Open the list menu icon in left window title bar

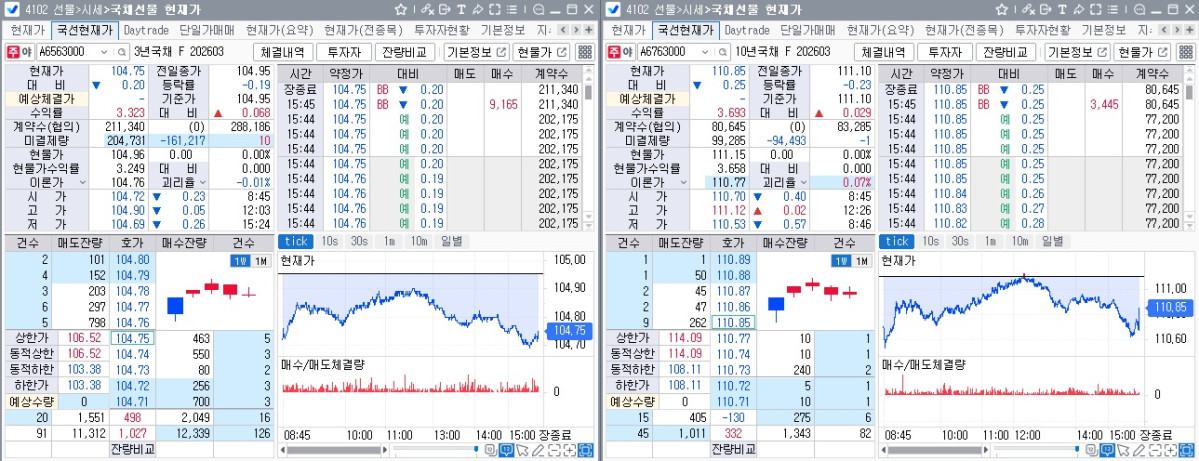click(512, 9)
